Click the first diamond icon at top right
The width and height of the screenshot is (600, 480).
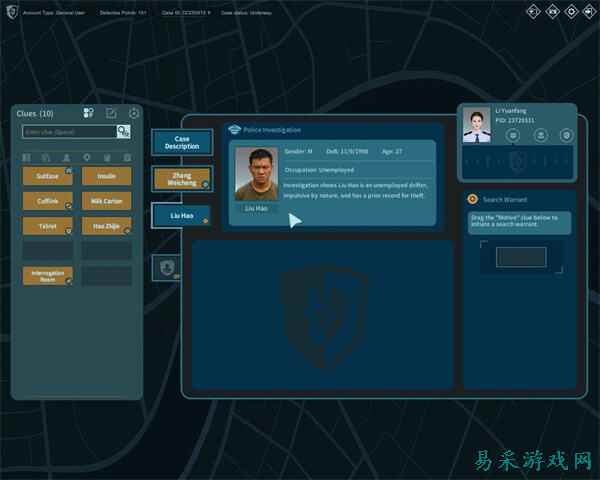point(533,11)
